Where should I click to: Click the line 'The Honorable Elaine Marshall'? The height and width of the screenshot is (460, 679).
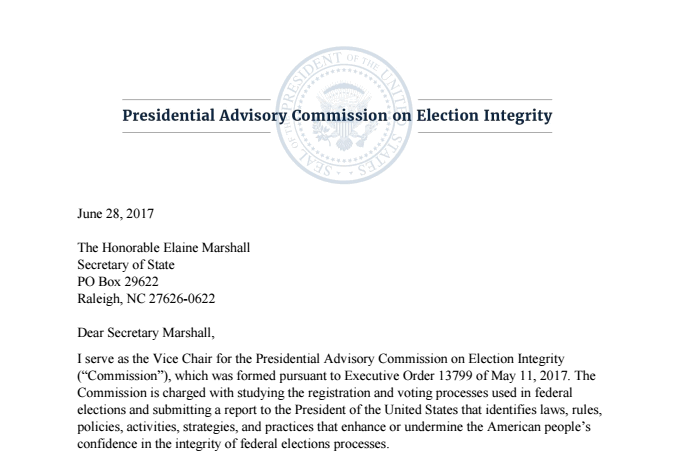[159, 248]
